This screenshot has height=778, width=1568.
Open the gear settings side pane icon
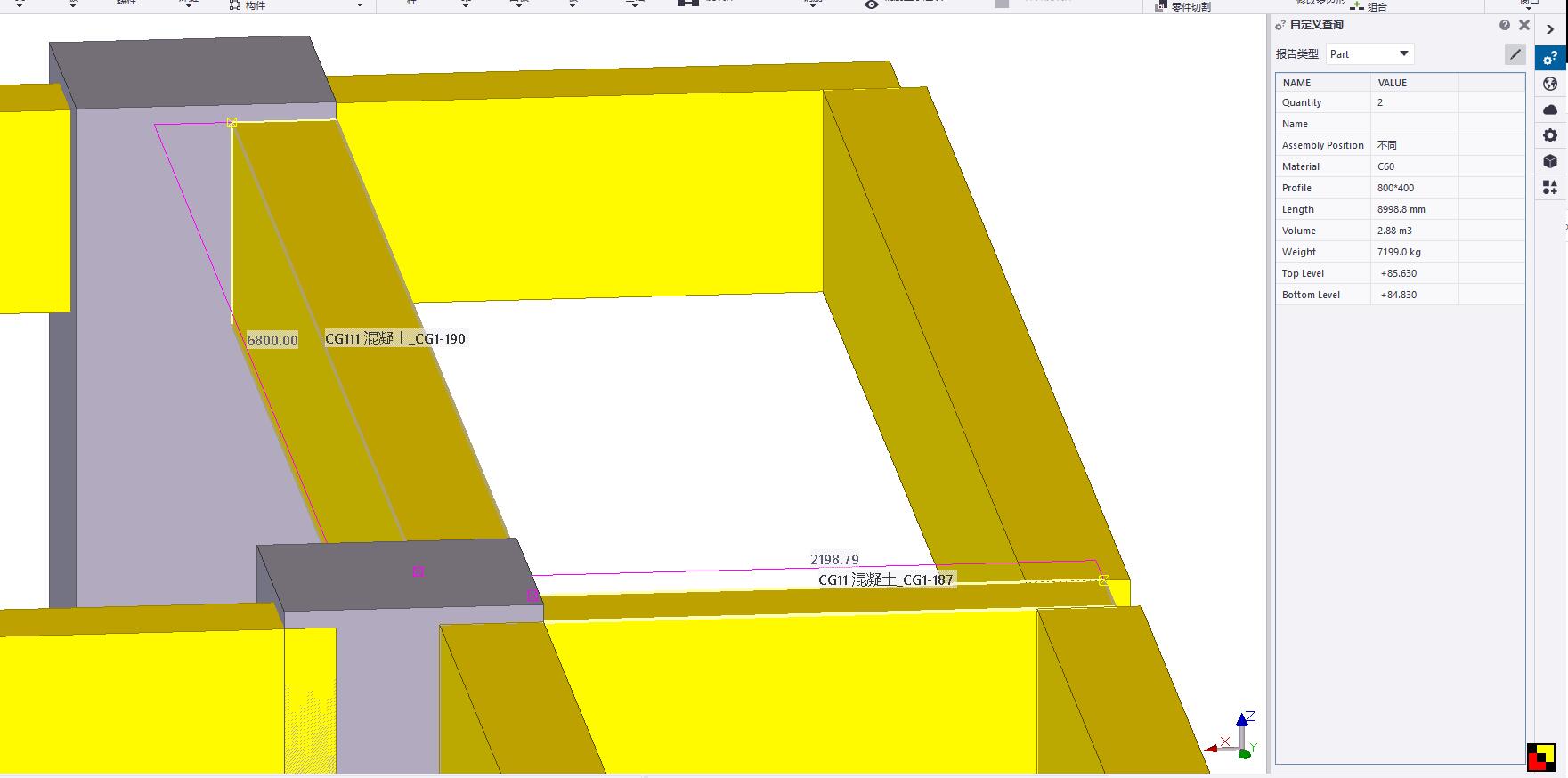[x=1550, y=135]
